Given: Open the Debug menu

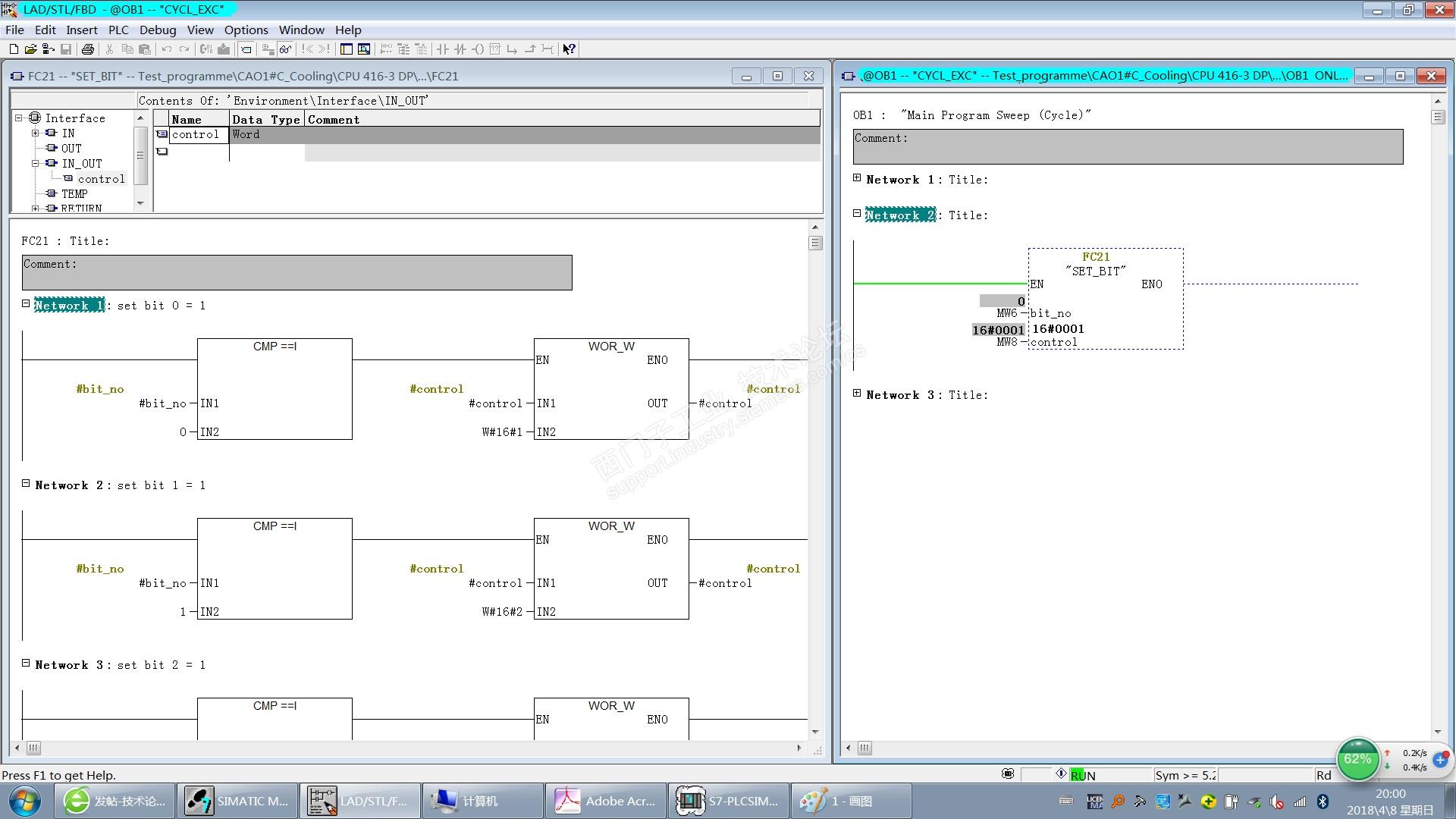Looking at the screenshot, I should pyautogui.click(x=158, y=30).
